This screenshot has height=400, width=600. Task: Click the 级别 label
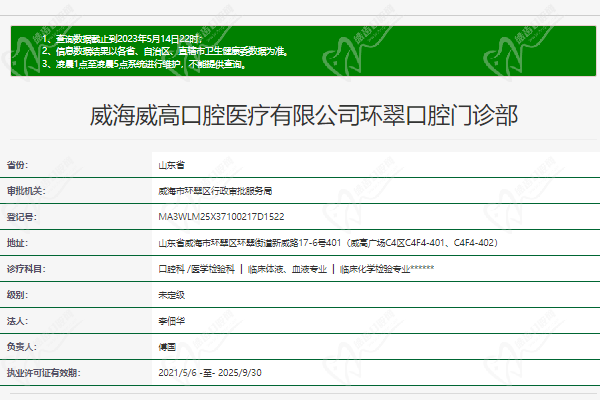tap(17, 295)
